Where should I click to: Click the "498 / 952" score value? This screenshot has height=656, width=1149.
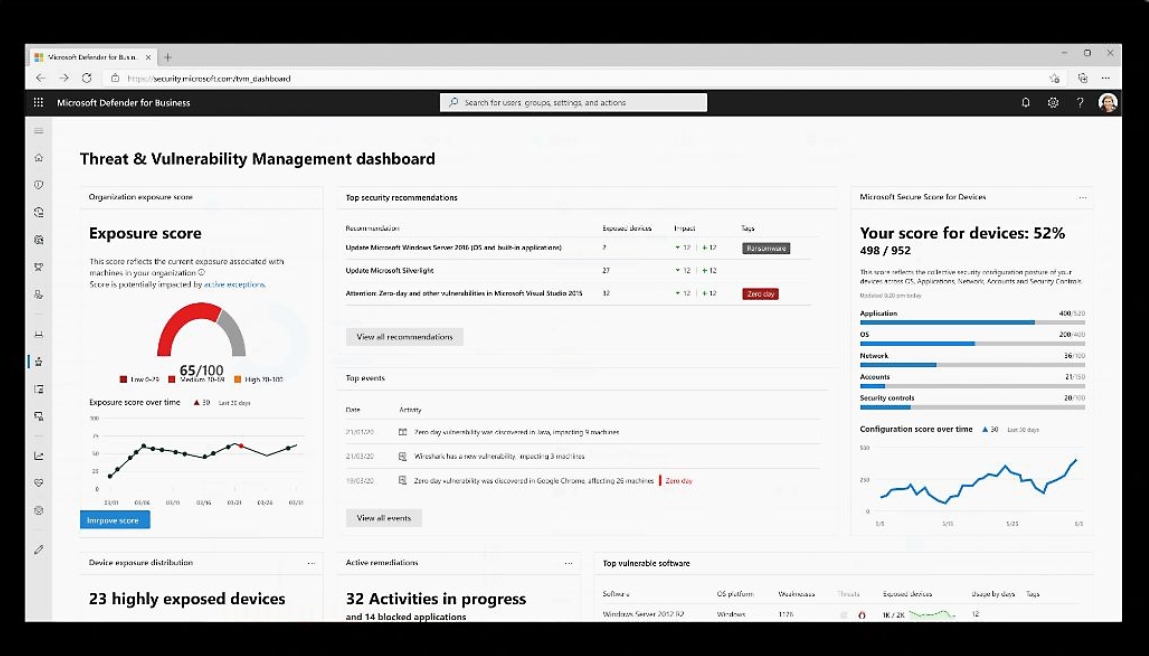point(885,251)
